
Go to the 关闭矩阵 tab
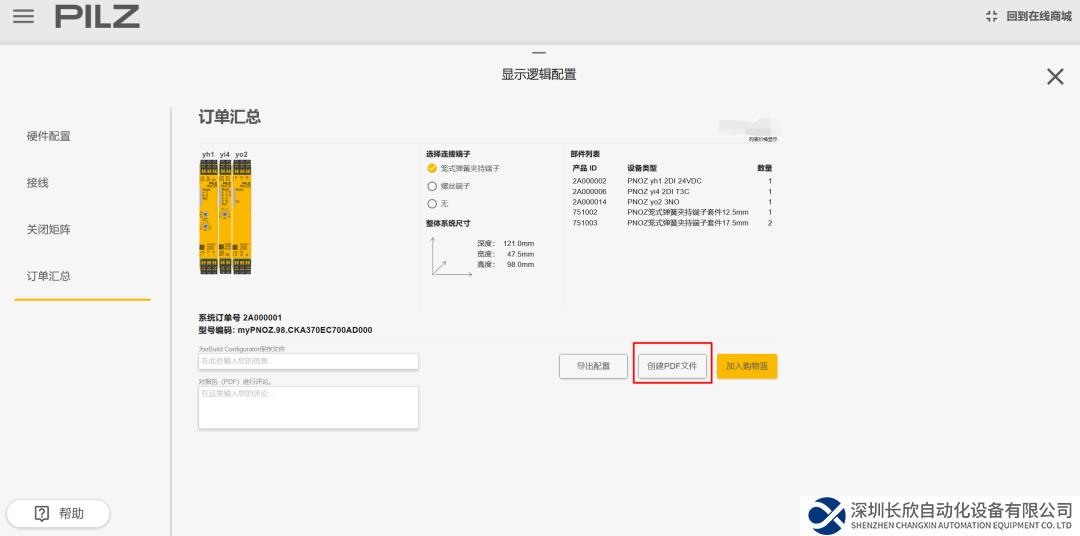click(x=49, y=229)
